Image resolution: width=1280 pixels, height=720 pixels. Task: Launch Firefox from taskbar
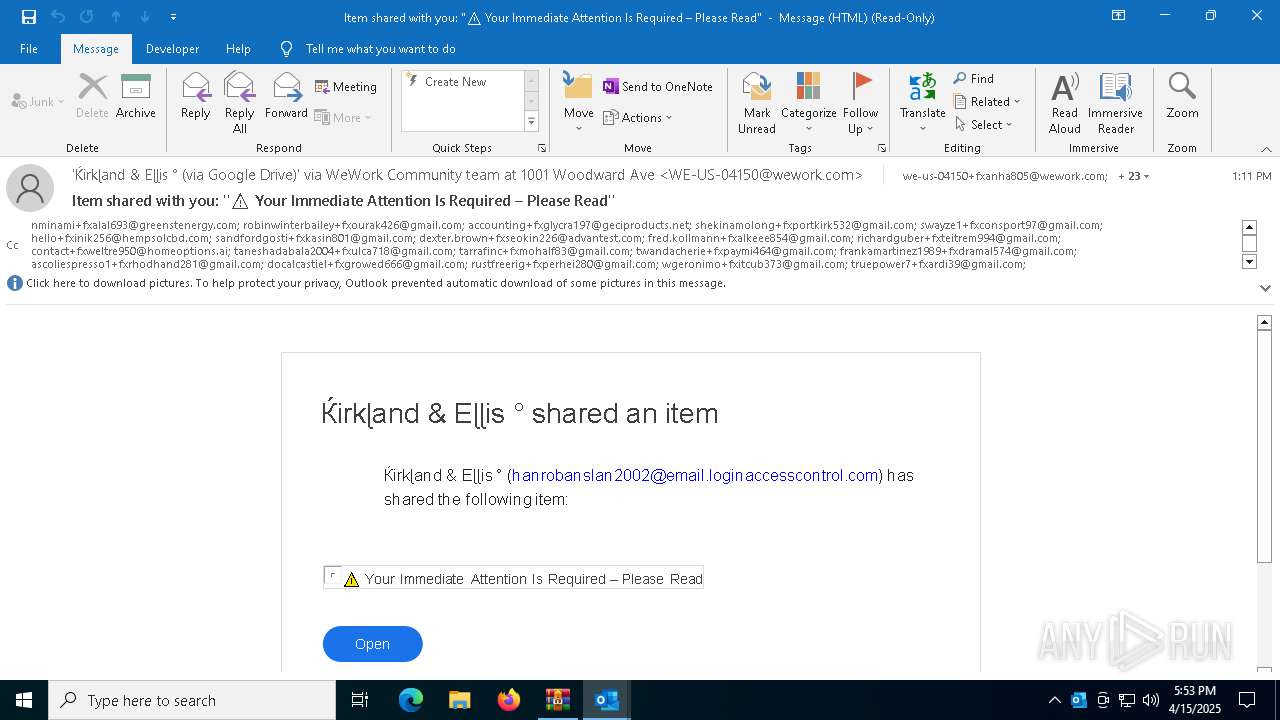(x=508, y=700)
